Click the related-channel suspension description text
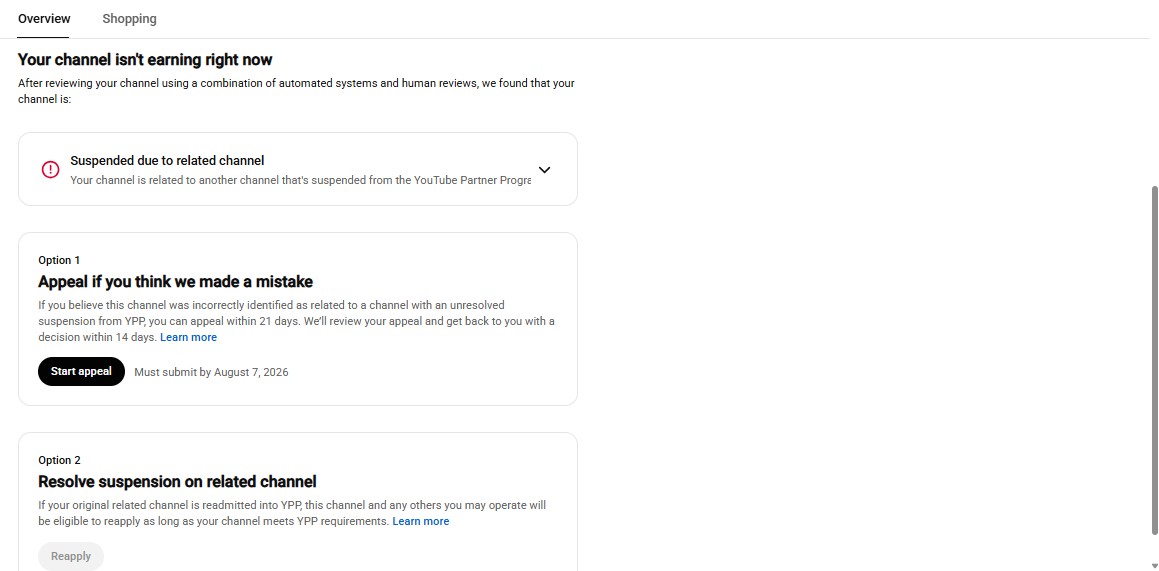Screen dimensions: 1159x571 pyautogui.click(x=300, y=180)
